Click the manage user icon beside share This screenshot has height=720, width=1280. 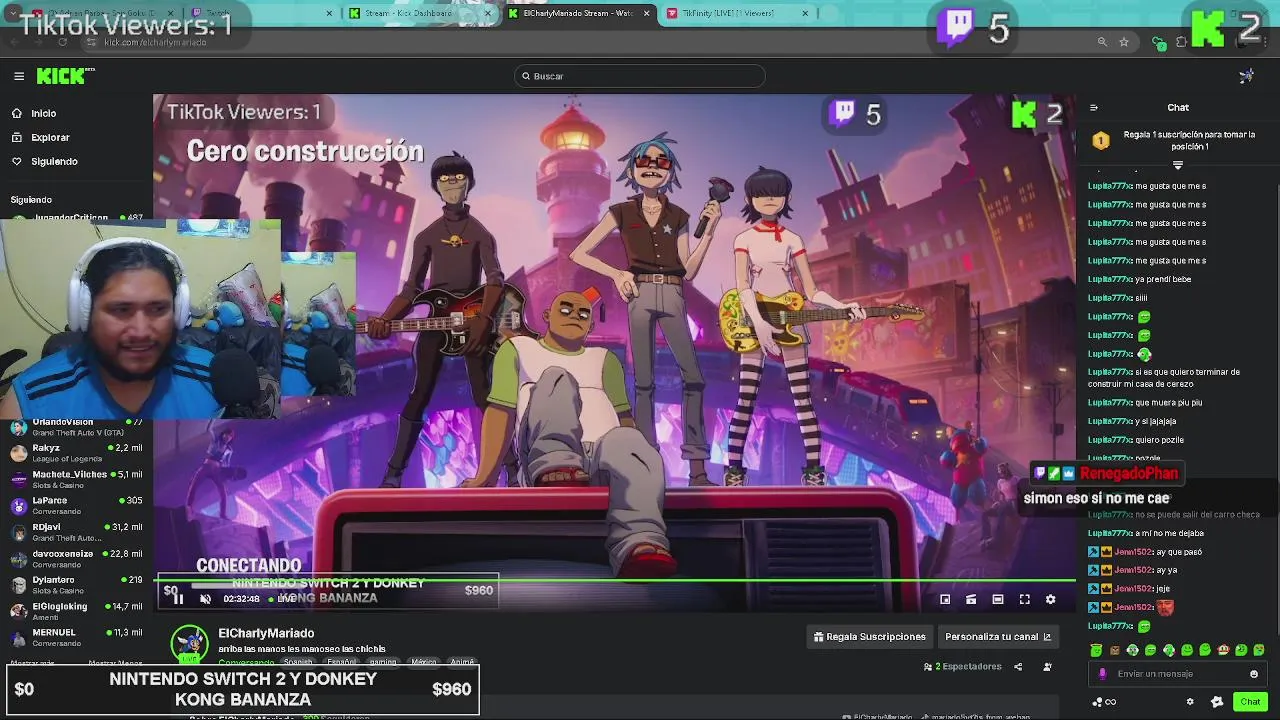click(x=1047, y=666)
